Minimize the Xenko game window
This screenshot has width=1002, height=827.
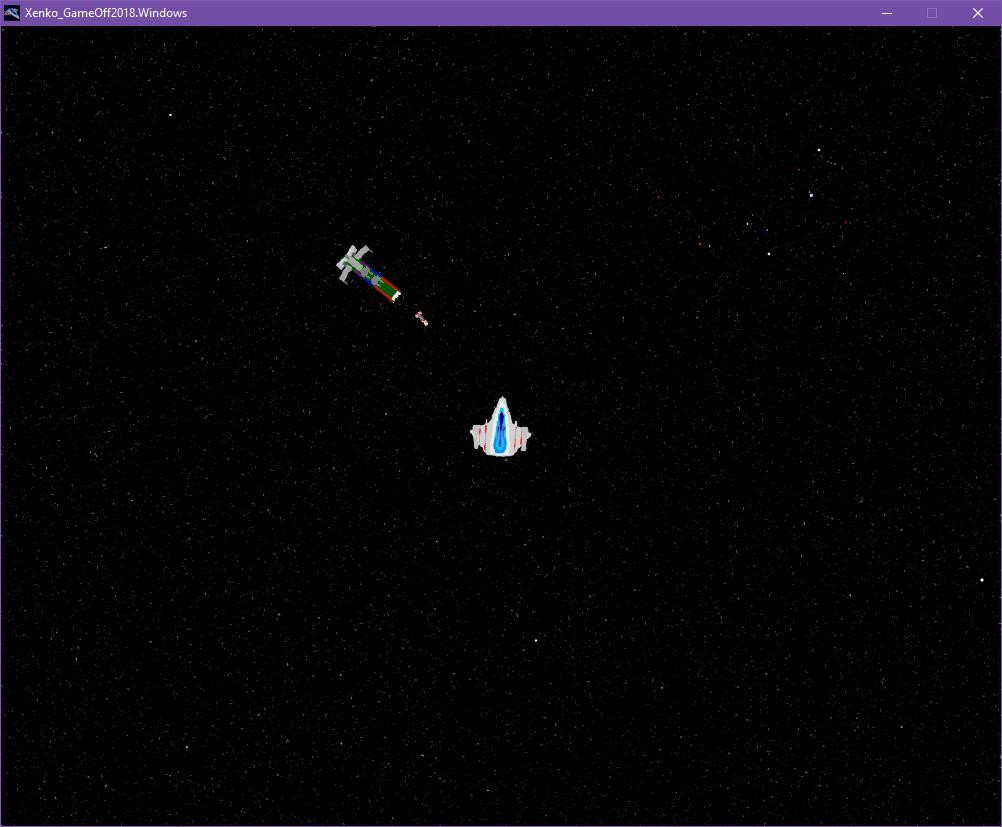click(886, 13)
